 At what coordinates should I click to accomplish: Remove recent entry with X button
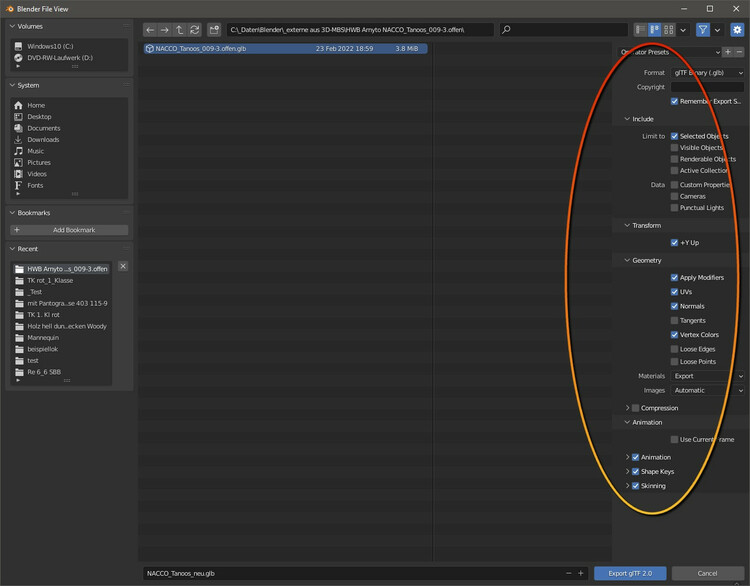[x=123, y=266]
